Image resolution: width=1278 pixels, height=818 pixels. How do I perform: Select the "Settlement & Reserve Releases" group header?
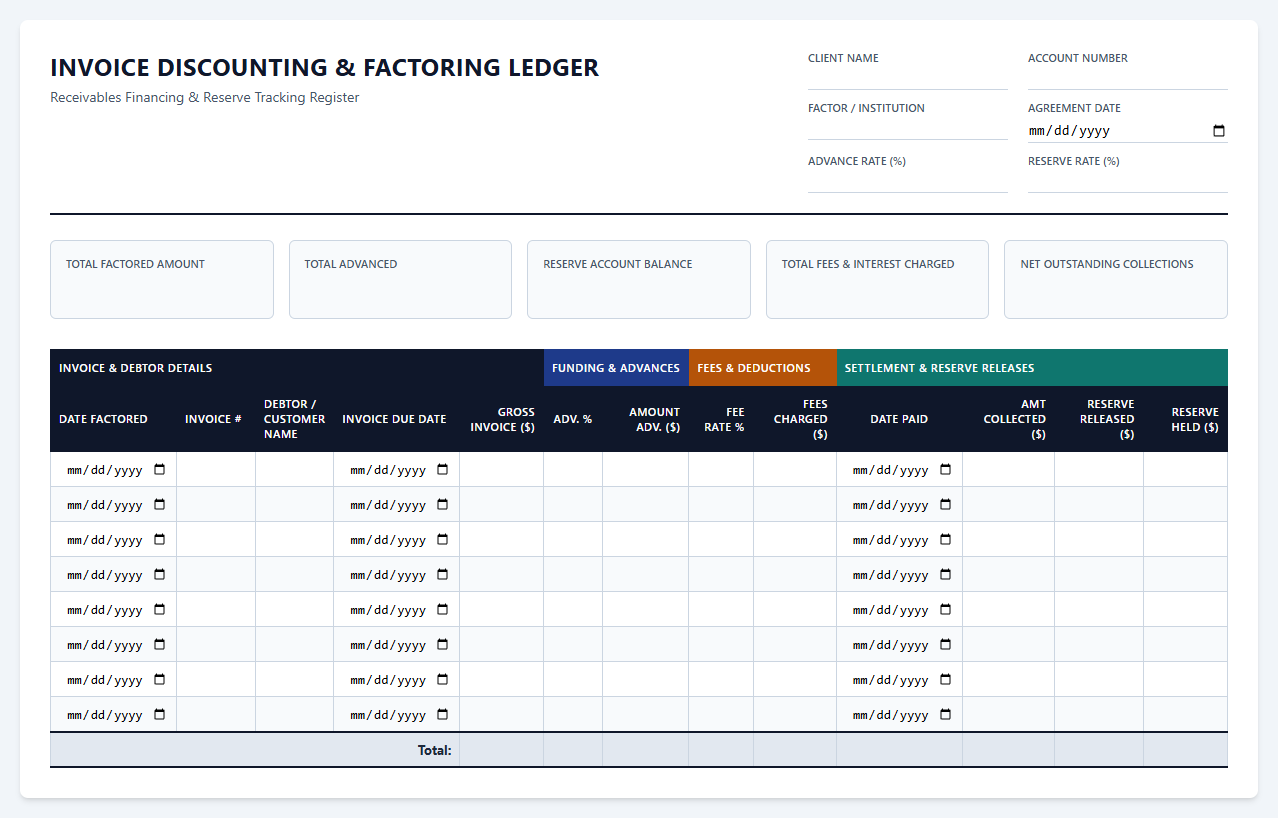point(1032,368)
